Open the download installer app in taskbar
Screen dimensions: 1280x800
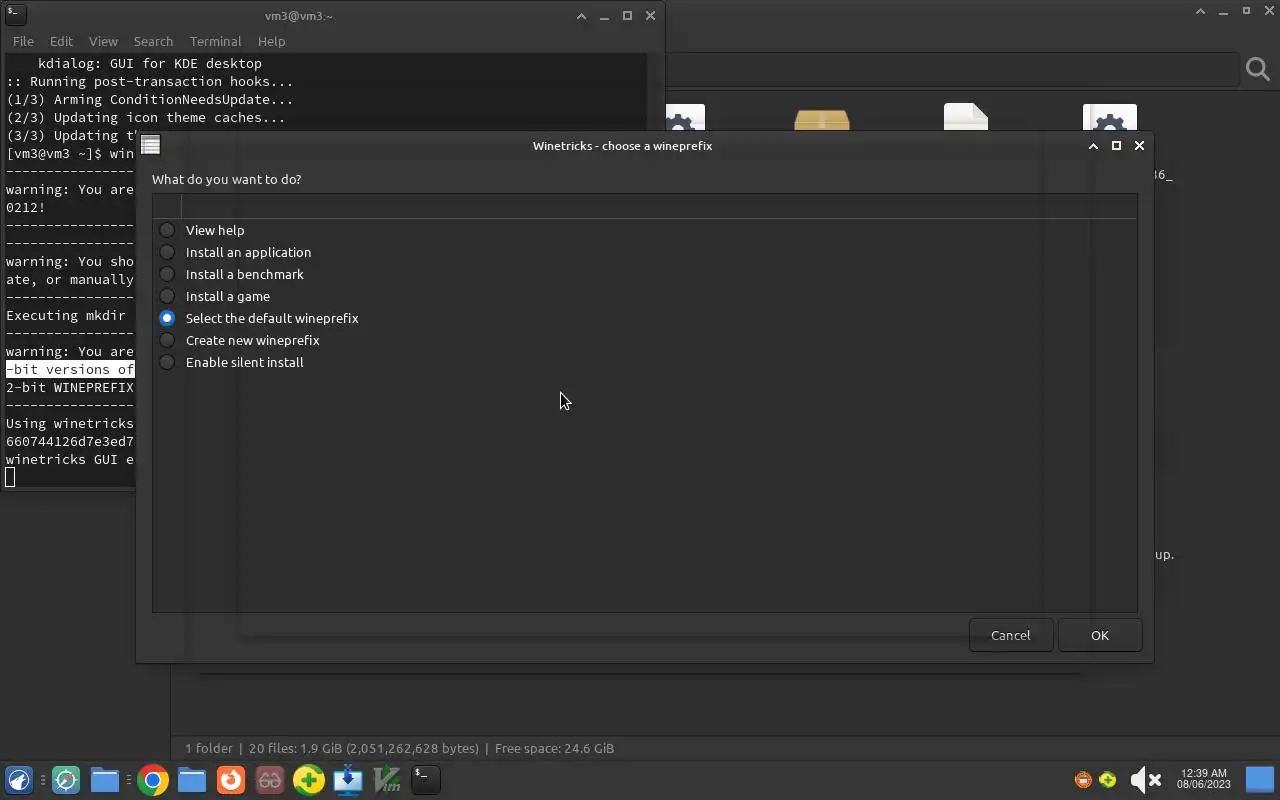coord(348,780)
